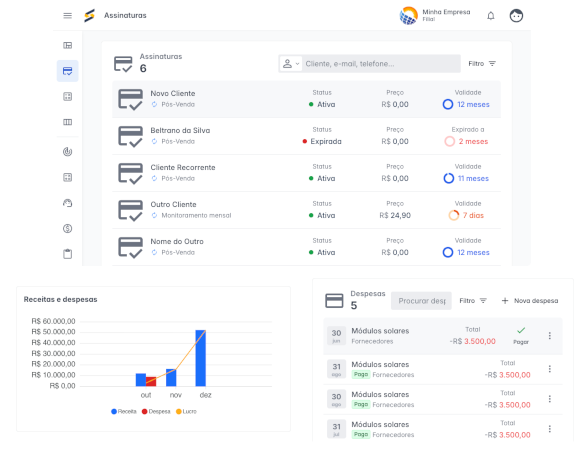Click the Nome do Outro client name
Viewport: 584px width, 451px height.
pyautogui.click(x=177, y=241)
